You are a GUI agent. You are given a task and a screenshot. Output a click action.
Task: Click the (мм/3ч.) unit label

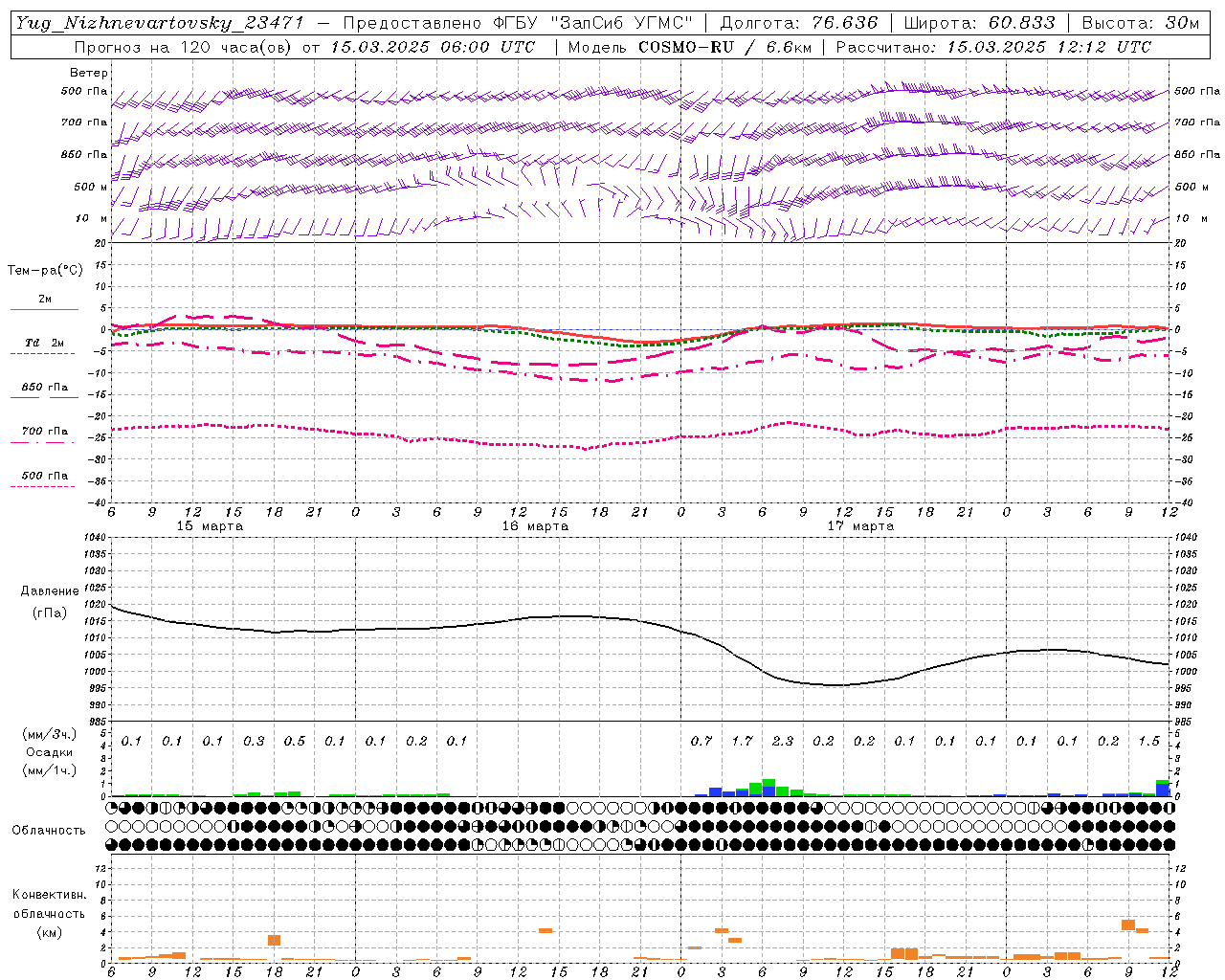pyautogui.click(x=48, y=734)
